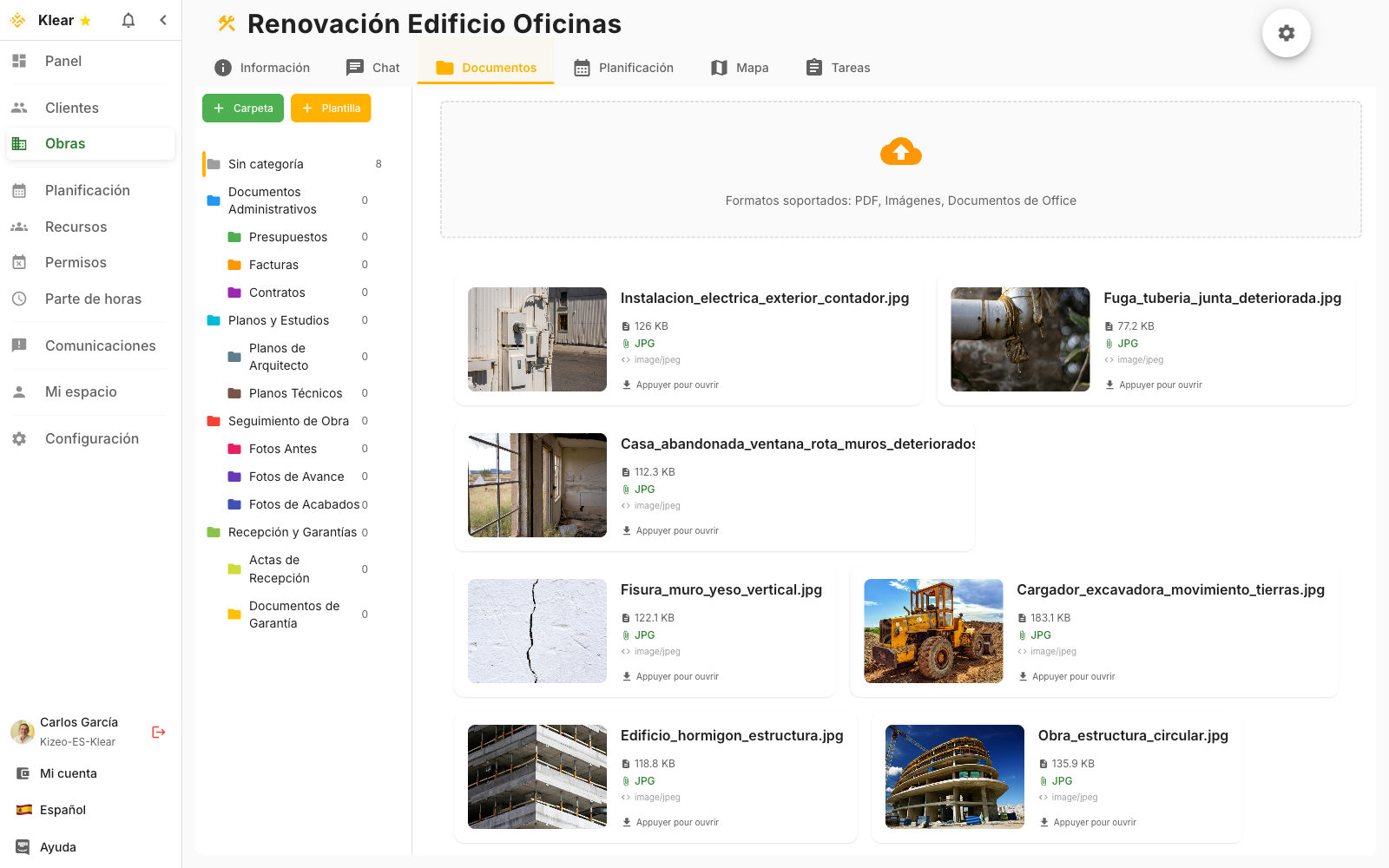Open the Recursos icon
The image size is (1389, 868).
18,227
